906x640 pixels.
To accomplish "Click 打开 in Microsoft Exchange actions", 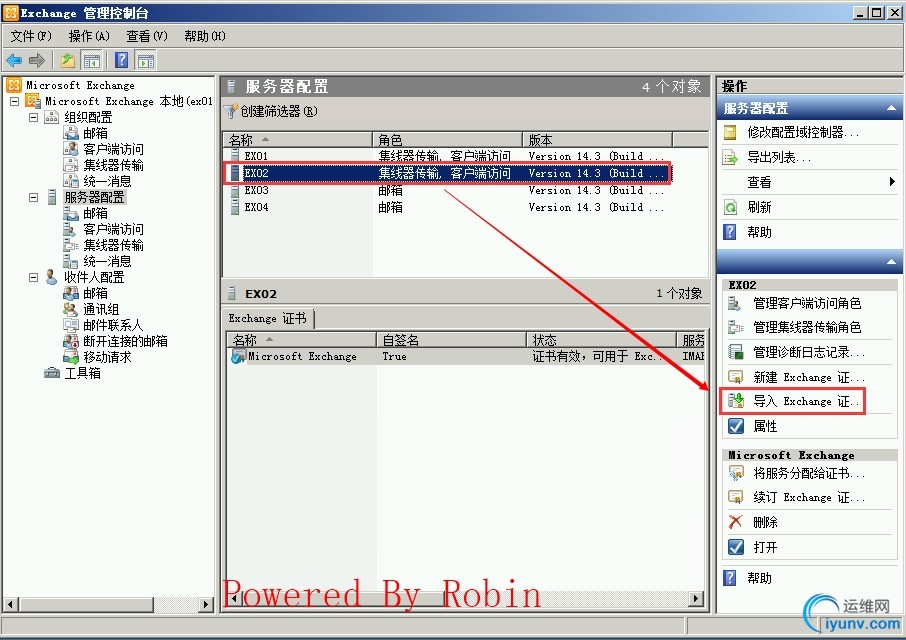I will point(765,547).
